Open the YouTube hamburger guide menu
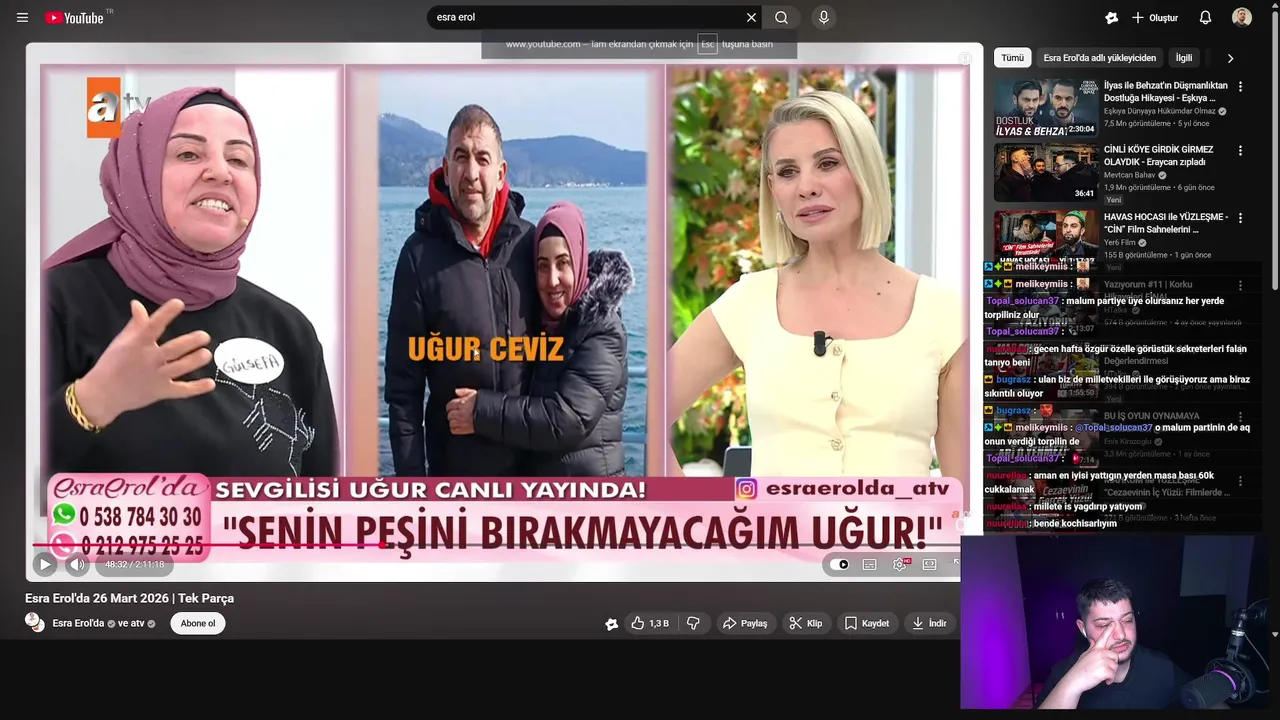This screenshot has height=720, width=1280. 22,17
